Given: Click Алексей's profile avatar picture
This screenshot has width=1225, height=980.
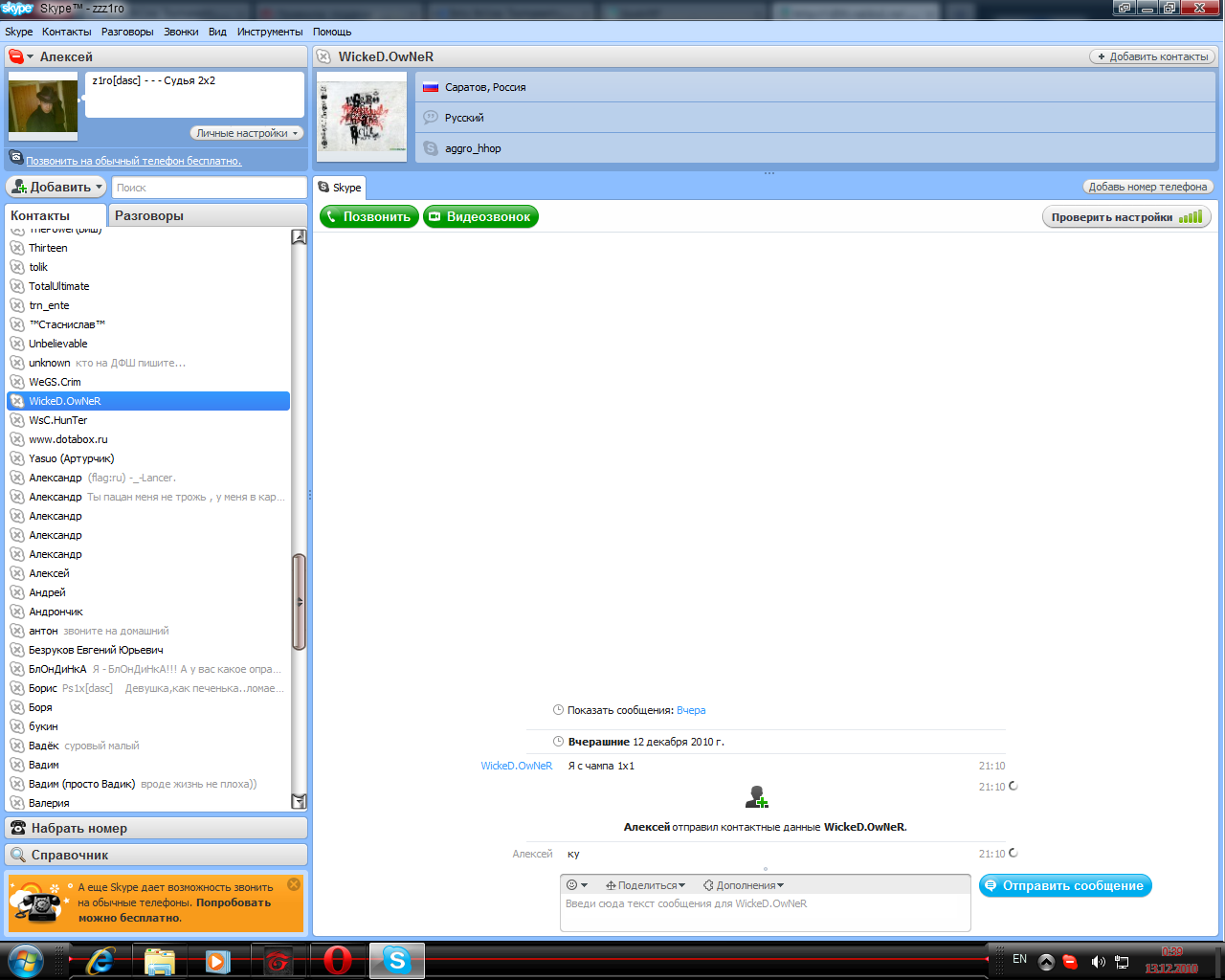Looking at the screenshot, I should click(43, 106).
